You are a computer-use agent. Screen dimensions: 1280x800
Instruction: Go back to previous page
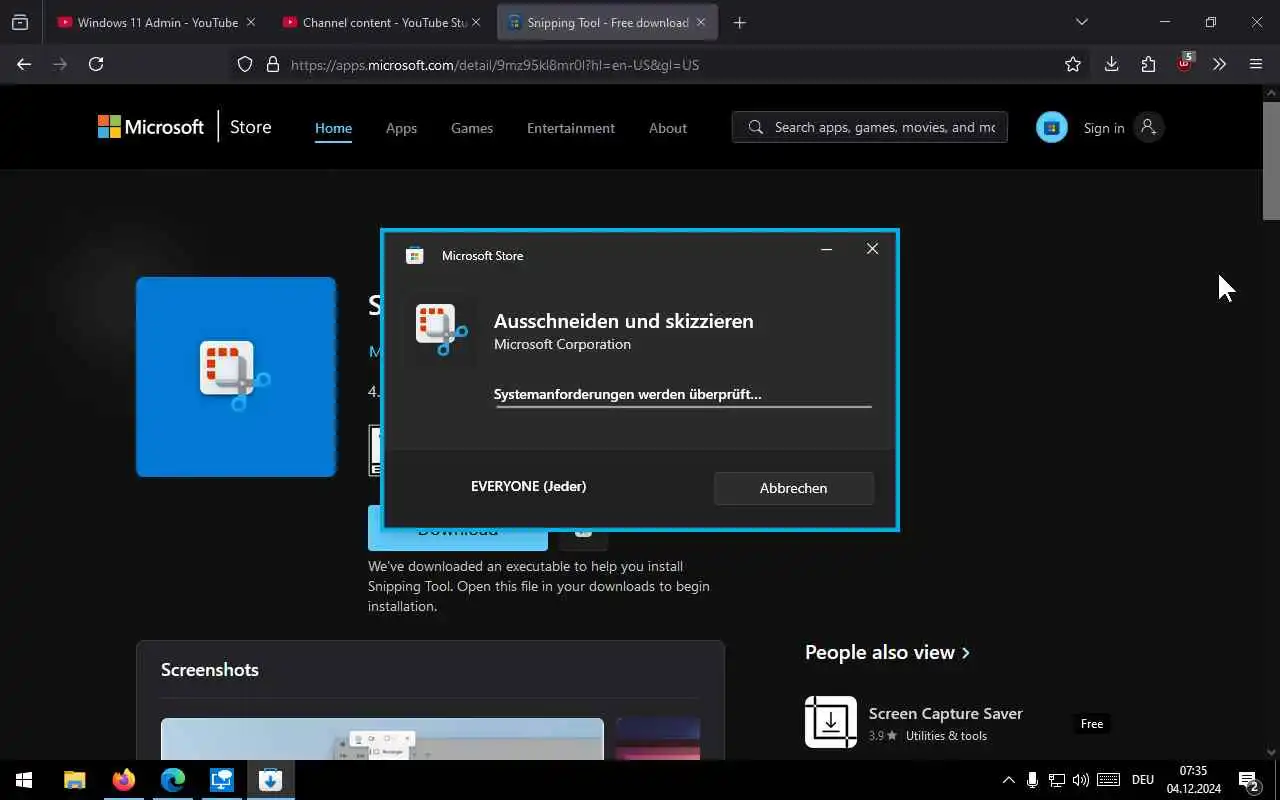(x=24, y=64)
